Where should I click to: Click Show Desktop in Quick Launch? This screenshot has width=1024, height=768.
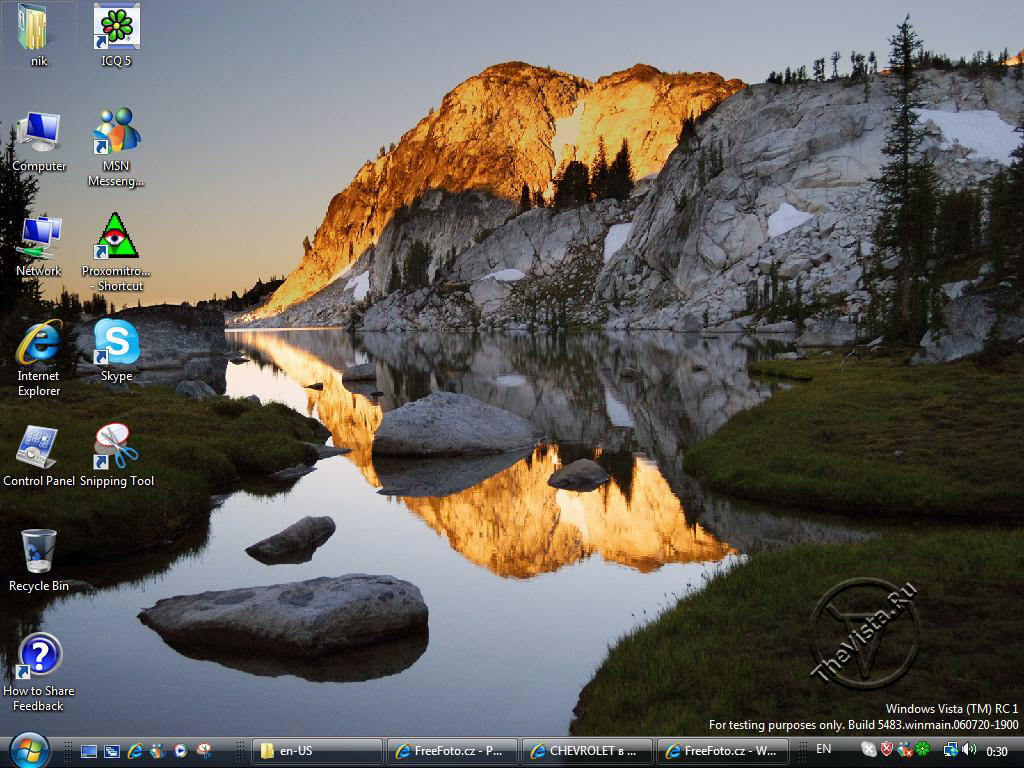tap(89, 752)
